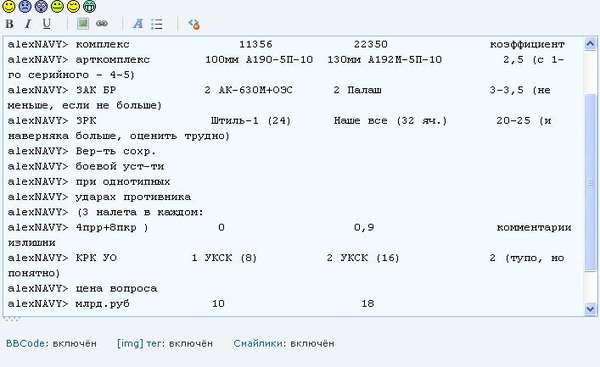Insert a hyperlink with the chain icon
This screenshot has height=367, width=600.
[102, 24]
